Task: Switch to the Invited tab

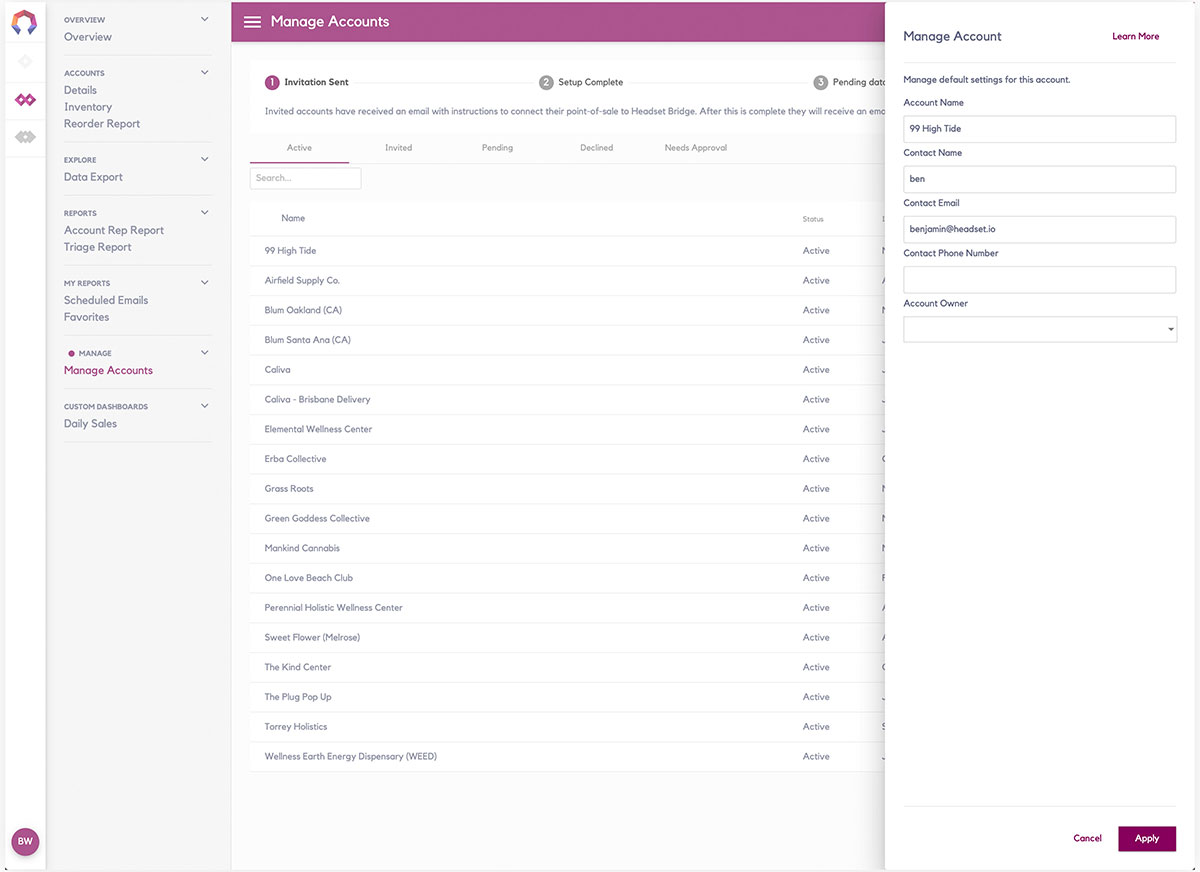Action: coord(398,148)
